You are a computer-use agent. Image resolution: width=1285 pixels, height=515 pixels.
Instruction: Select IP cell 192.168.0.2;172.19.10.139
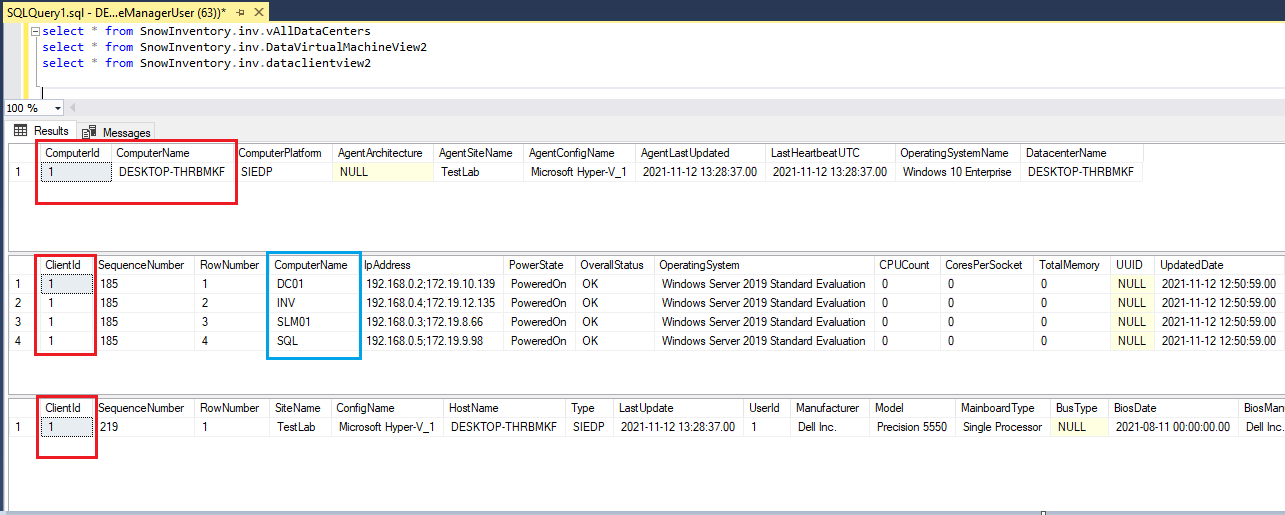(x=432, y=284)
